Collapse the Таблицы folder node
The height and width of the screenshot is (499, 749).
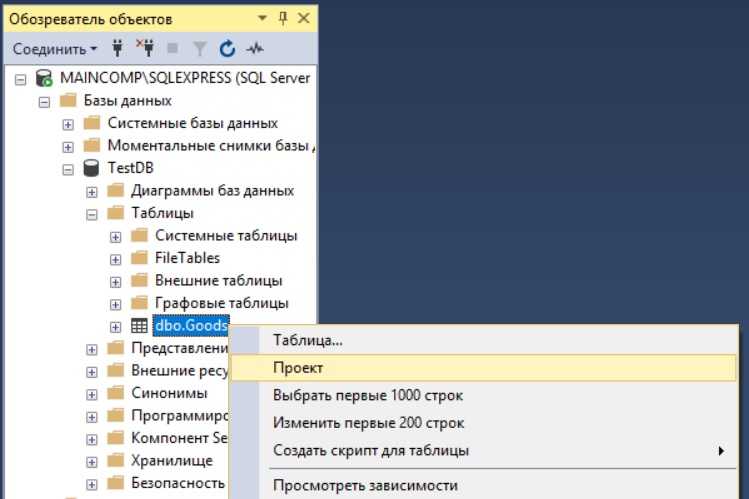coord(92,214)
